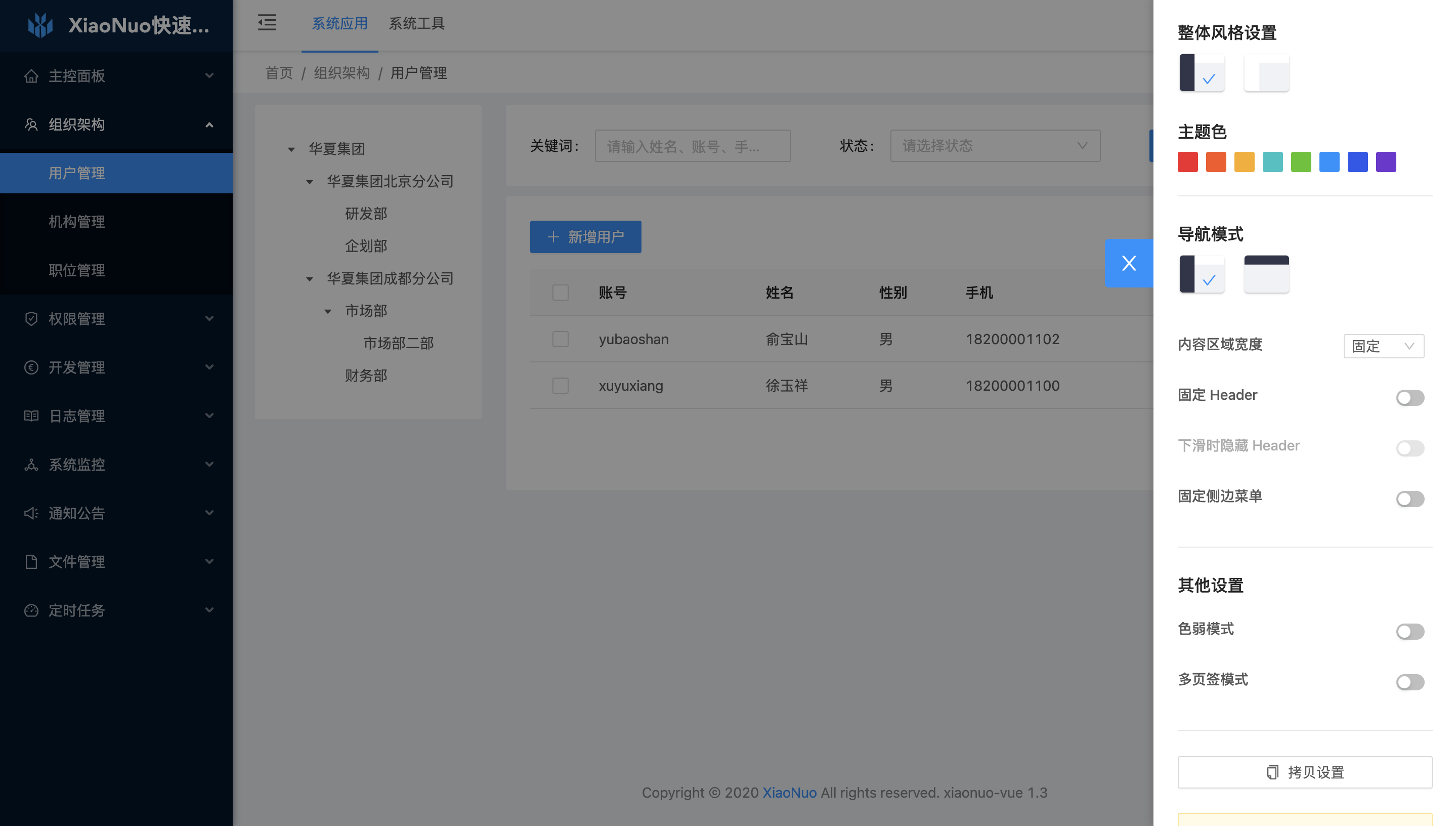Image resolution: width=1456 pixels, height=826 pixels.
Task: Click the speaker icon beside 通知公告
Action: coord(31,513)
